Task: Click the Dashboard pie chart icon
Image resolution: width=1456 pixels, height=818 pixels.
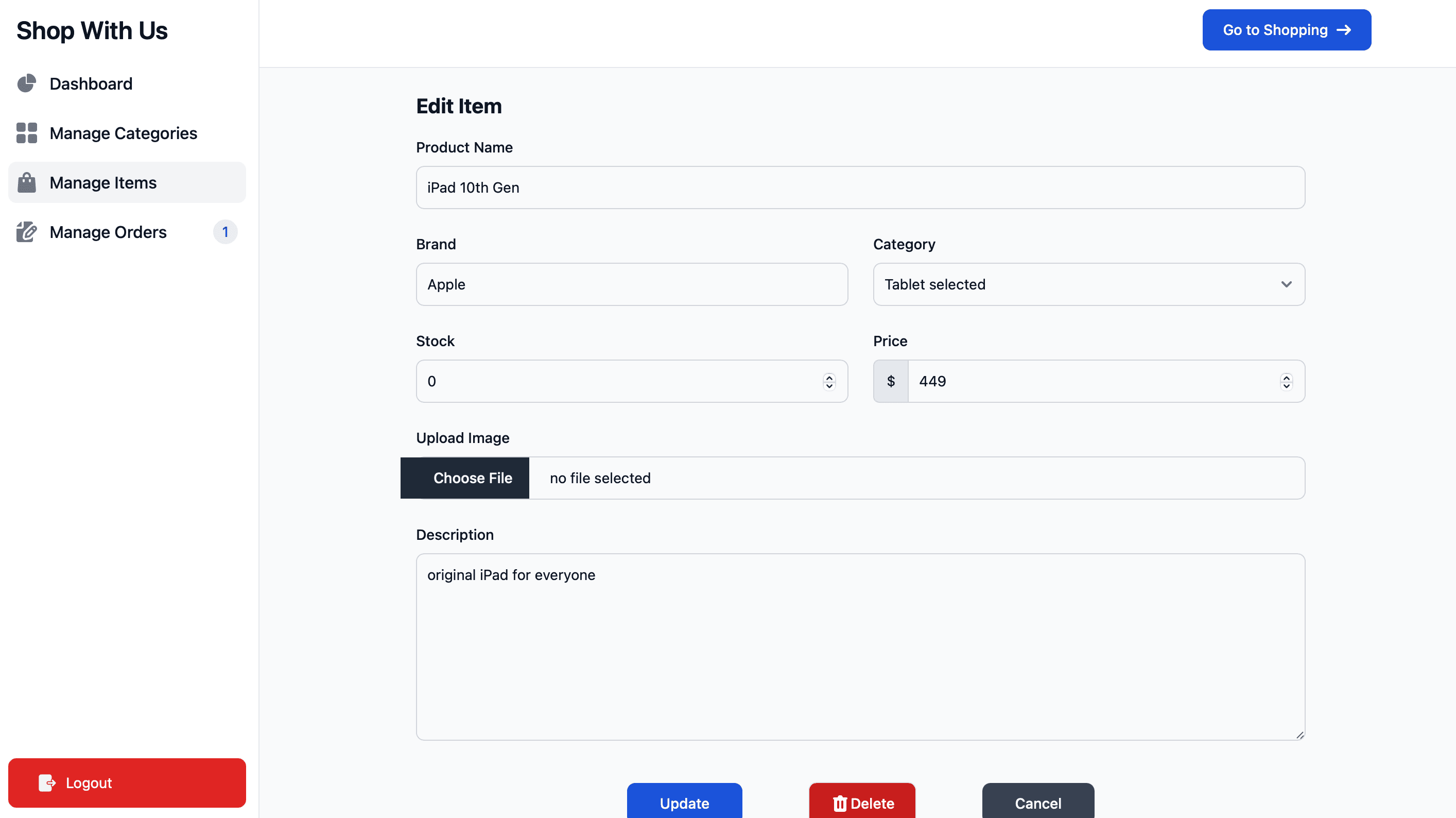Action: click(27, 84)
